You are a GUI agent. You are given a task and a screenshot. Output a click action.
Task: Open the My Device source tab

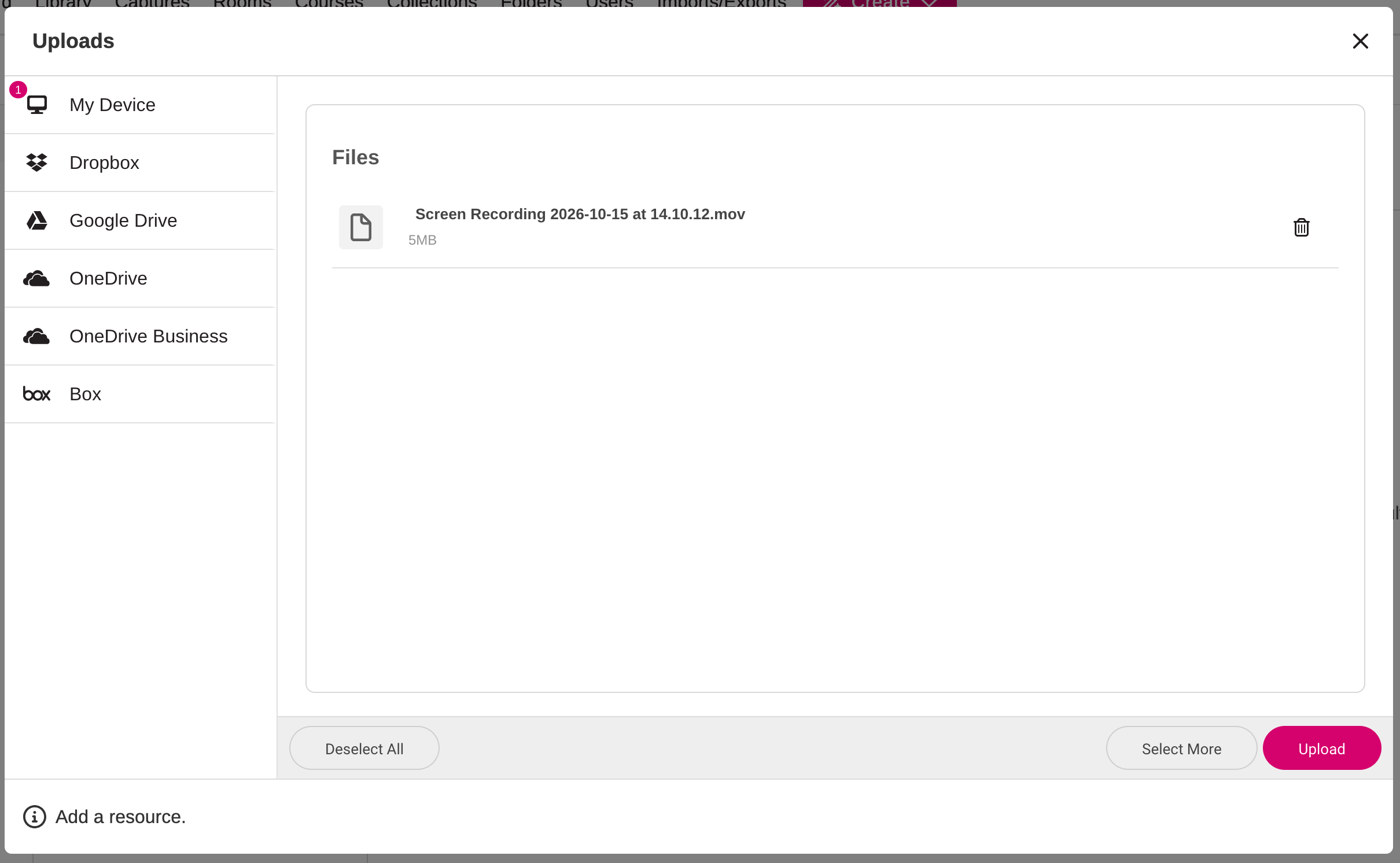coord(141,105)
